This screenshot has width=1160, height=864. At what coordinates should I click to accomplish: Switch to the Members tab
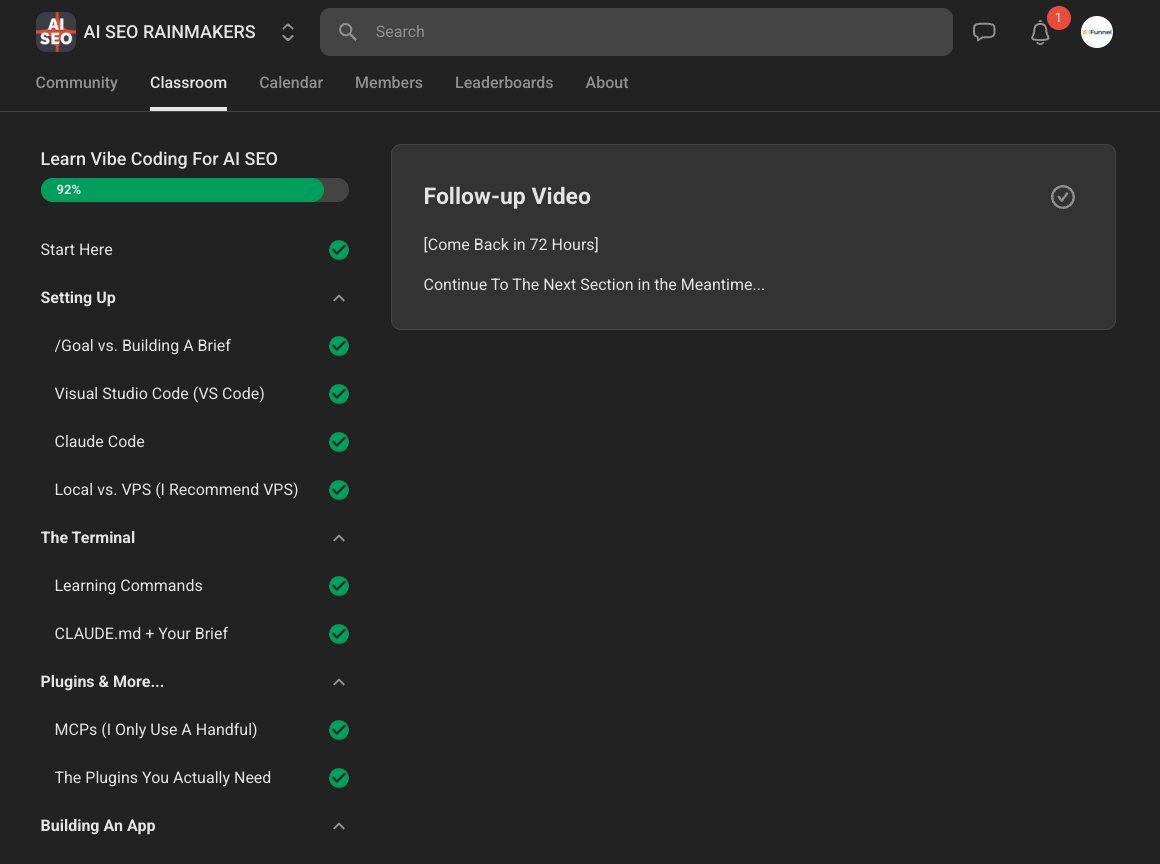[x=388, y=83]
